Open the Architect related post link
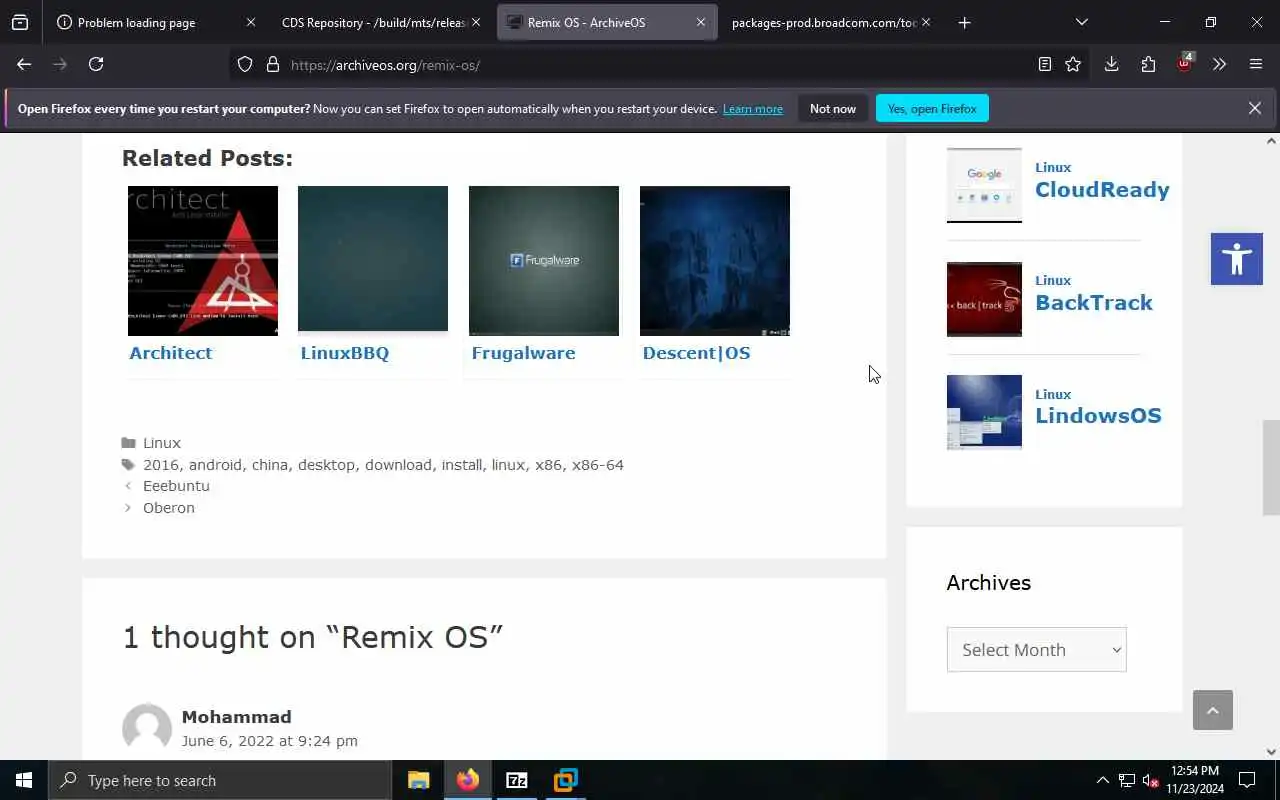Screen dimensions: 1280x800 pyautogui.click(x=171, y=353)
